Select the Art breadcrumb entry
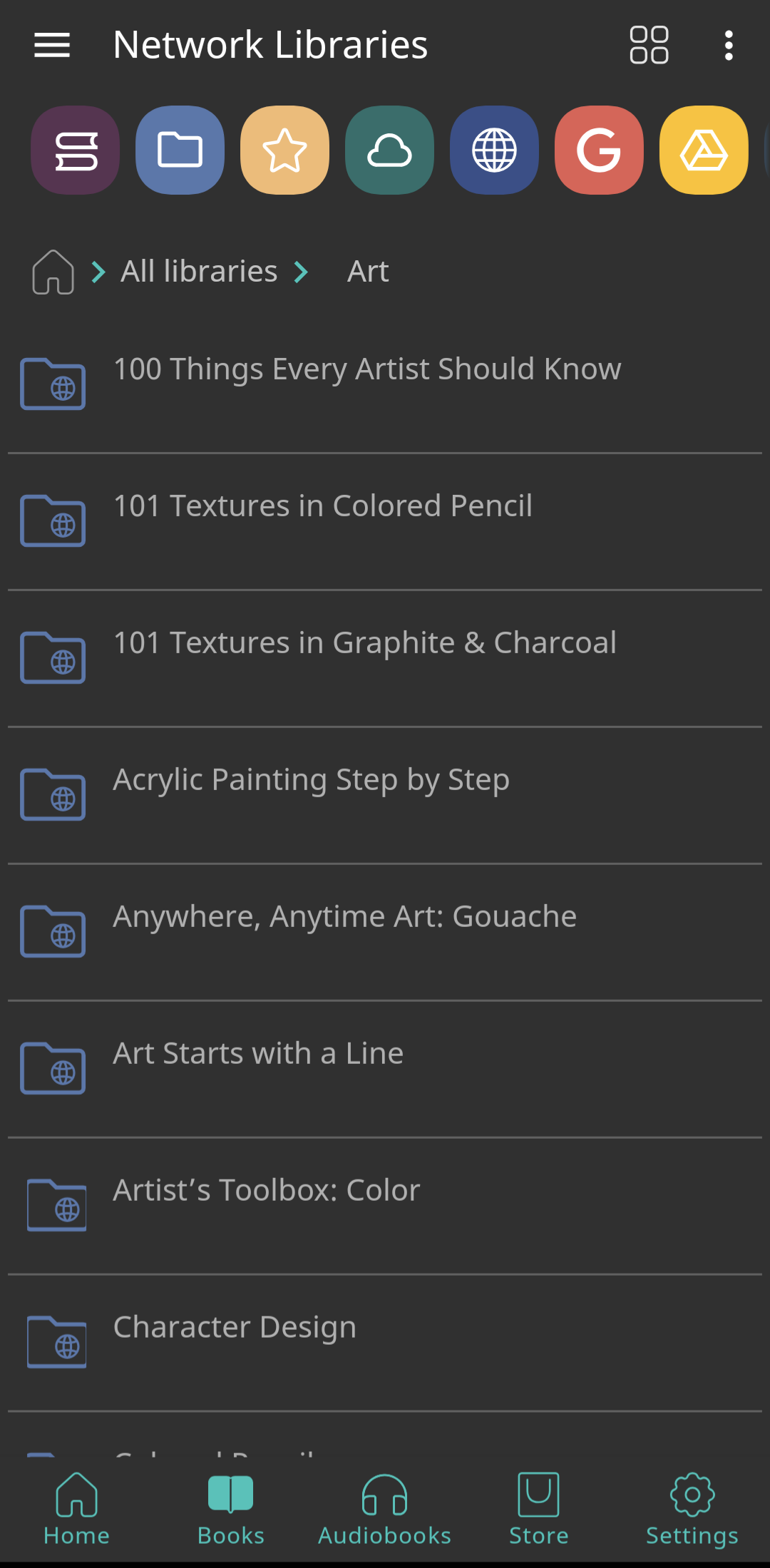The width and height of the screenshot is (770, 1568). click(368, 272)
